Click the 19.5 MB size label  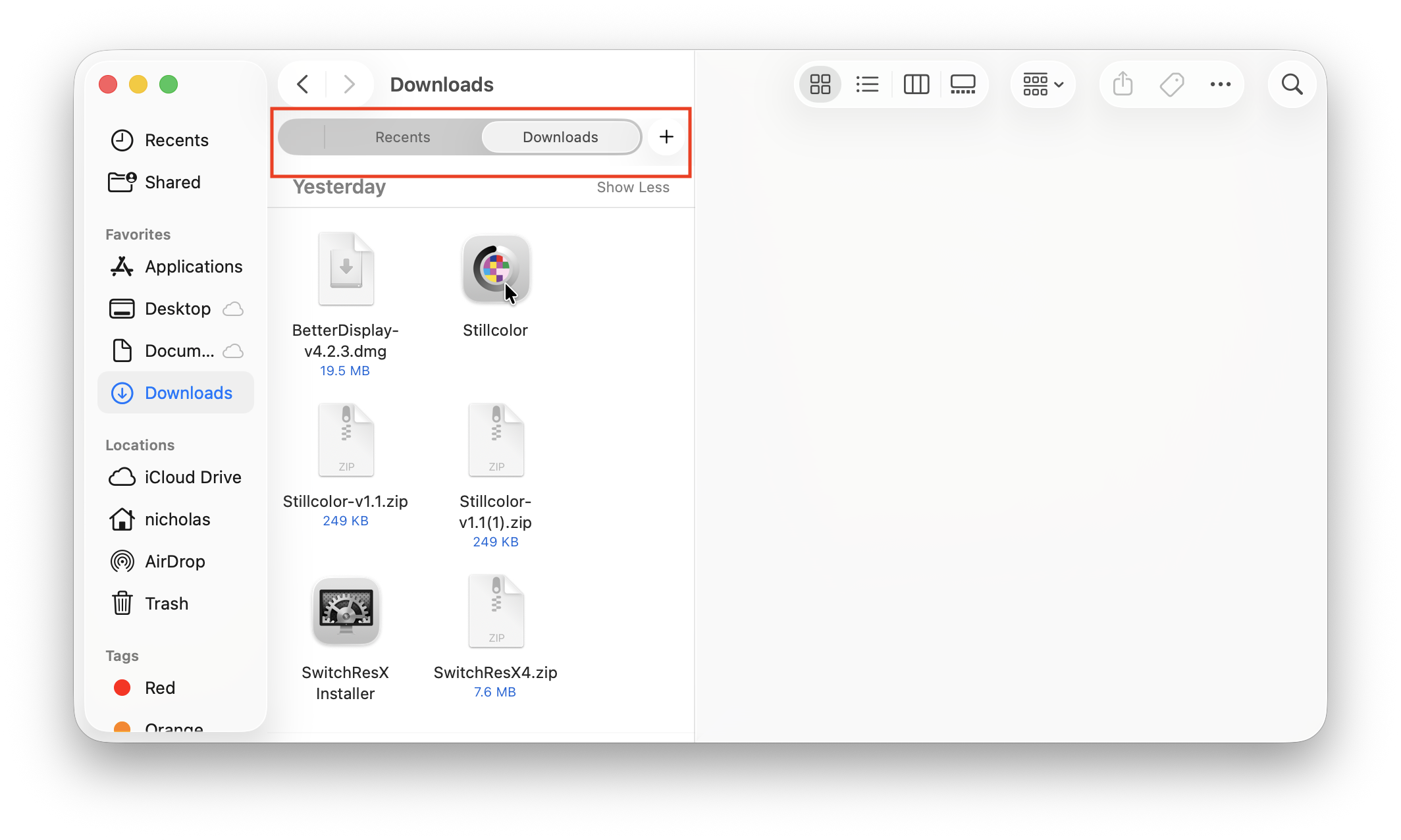[x=345, y=371]
